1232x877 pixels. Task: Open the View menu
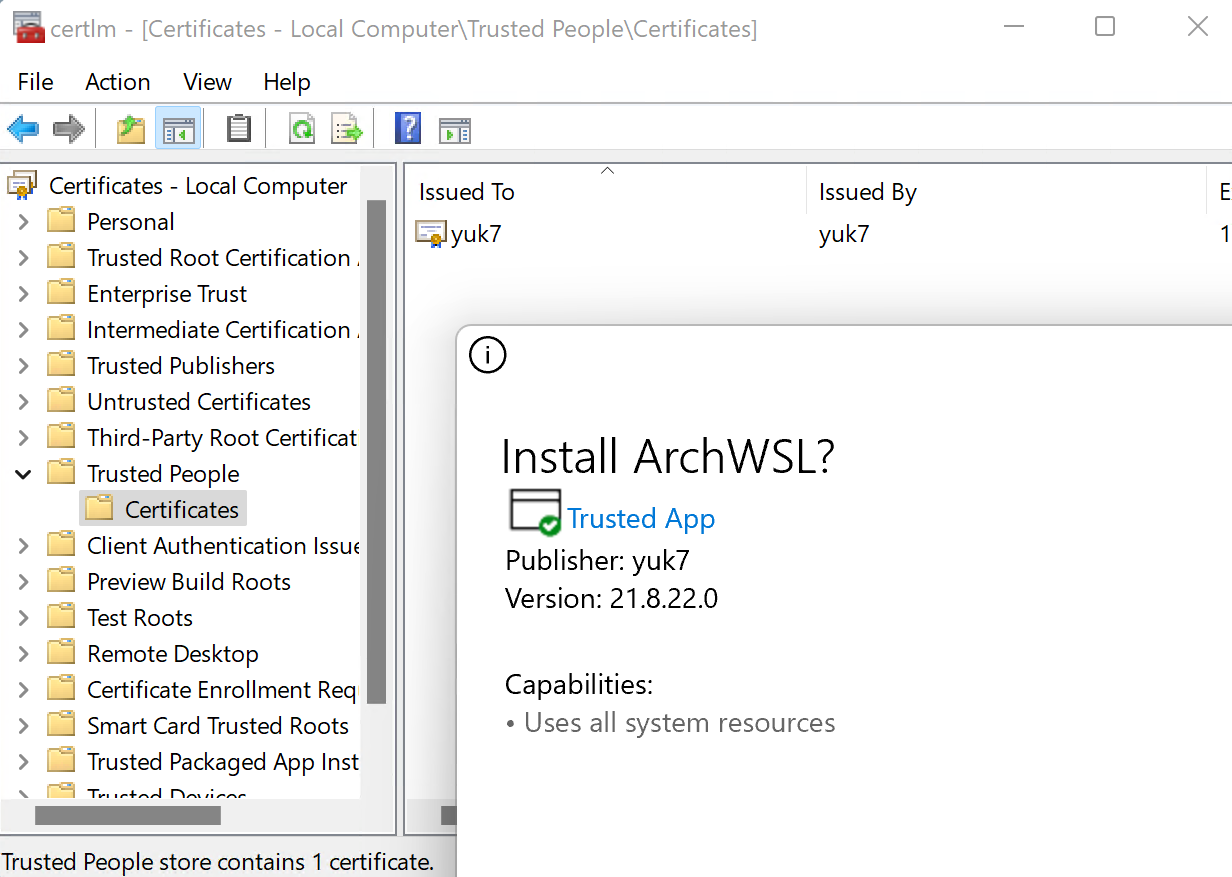[x=206, y=82]
